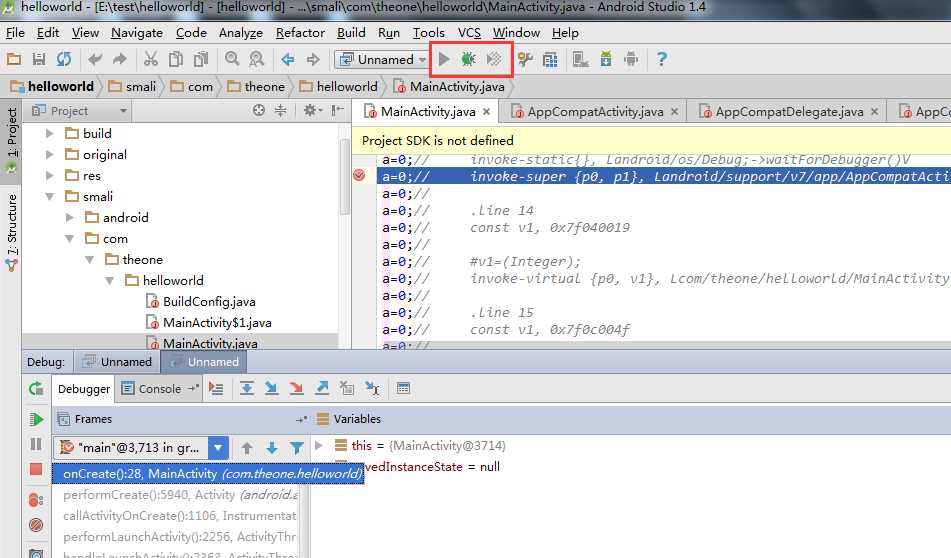Open the thread selector dropdown arrow
Screen dimensions: 951x558
tap(218, 448)
